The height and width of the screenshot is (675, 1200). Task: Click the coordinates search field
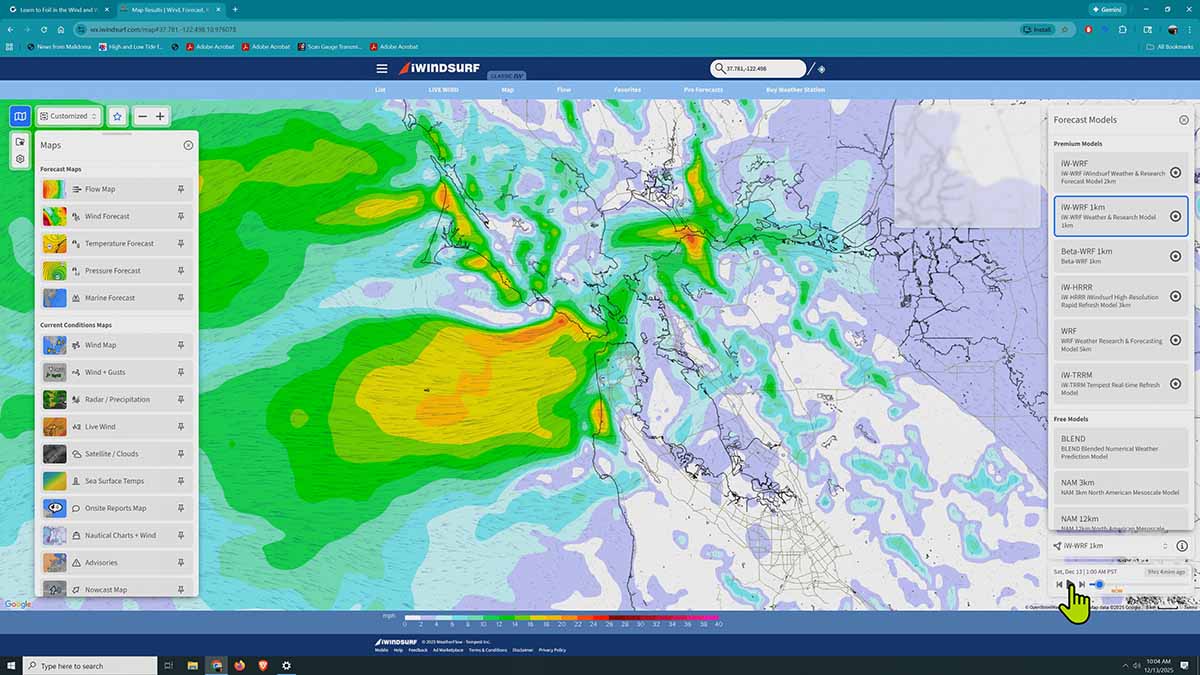760,69
